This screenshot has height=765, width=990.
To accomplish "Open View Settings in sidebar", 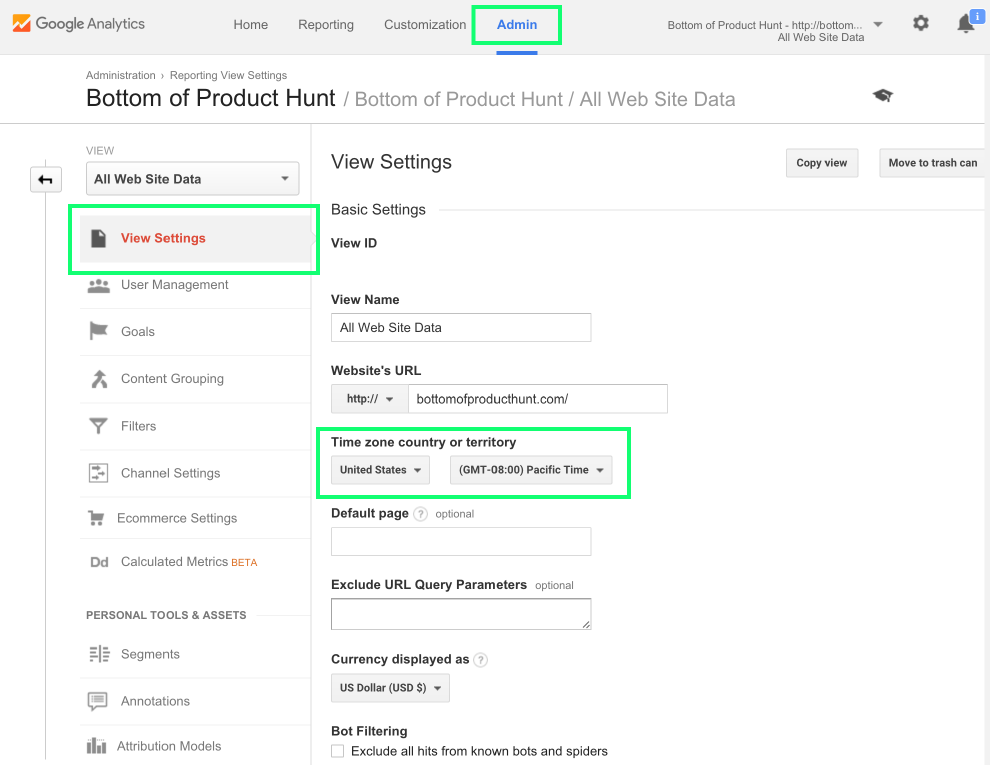I will tap(196, 239).
